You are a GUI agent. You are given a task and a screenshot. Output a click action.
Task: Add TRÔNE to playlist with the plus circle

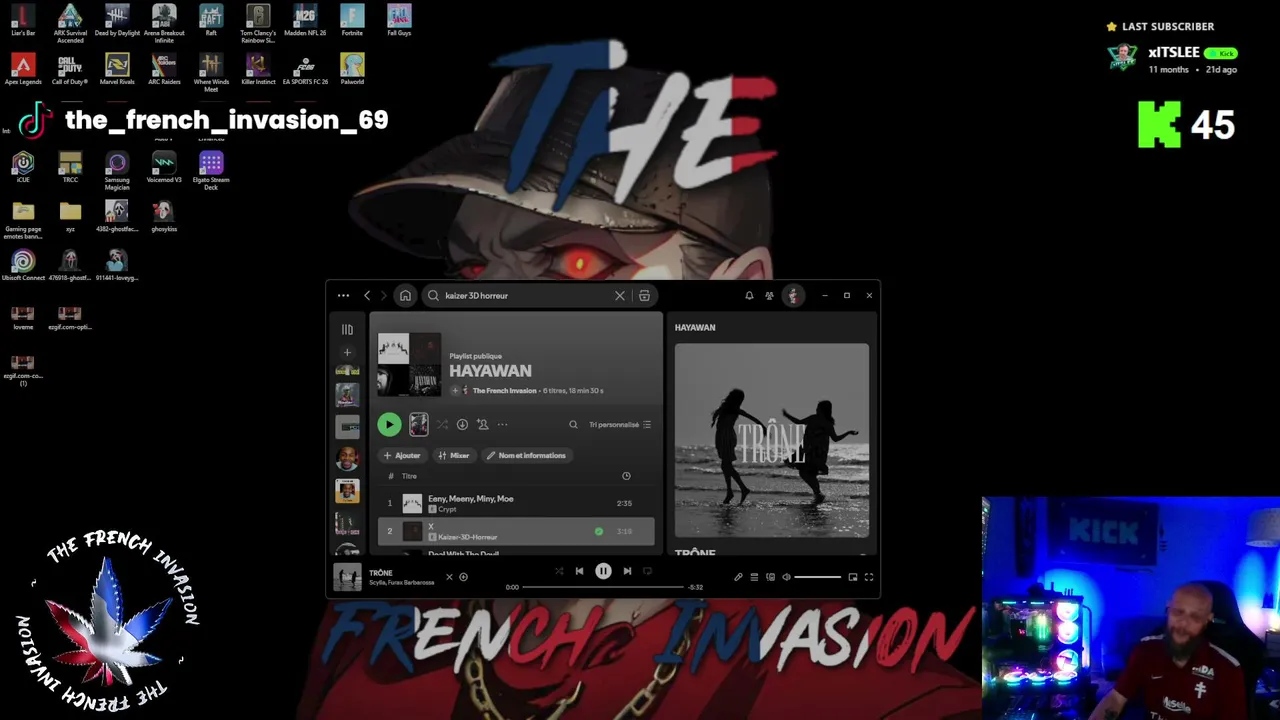click(463, 577)
